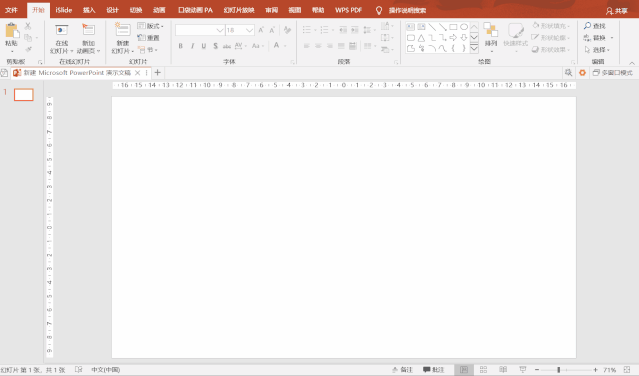Click the orange settings gear icon
The height and width of the screenshot is (376, 639).
pyautogui.click(x=582, y=73)
